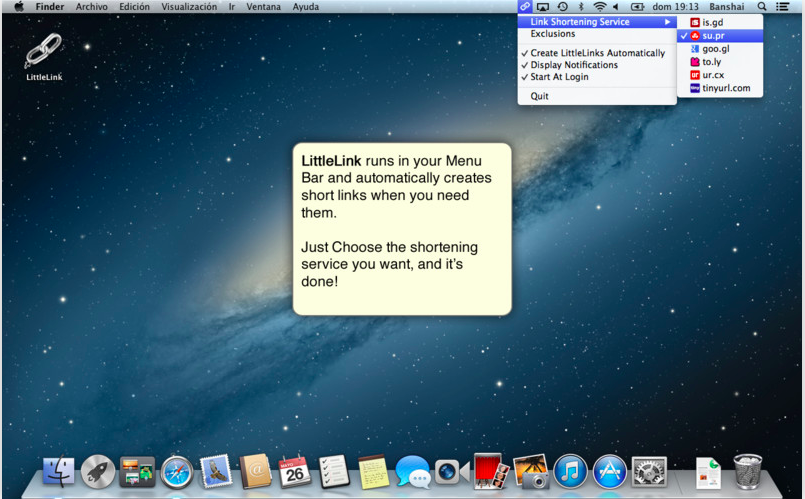Open Calendar icon showing 26
This screenshot has height=499, width=805.
tap(295, 471)
